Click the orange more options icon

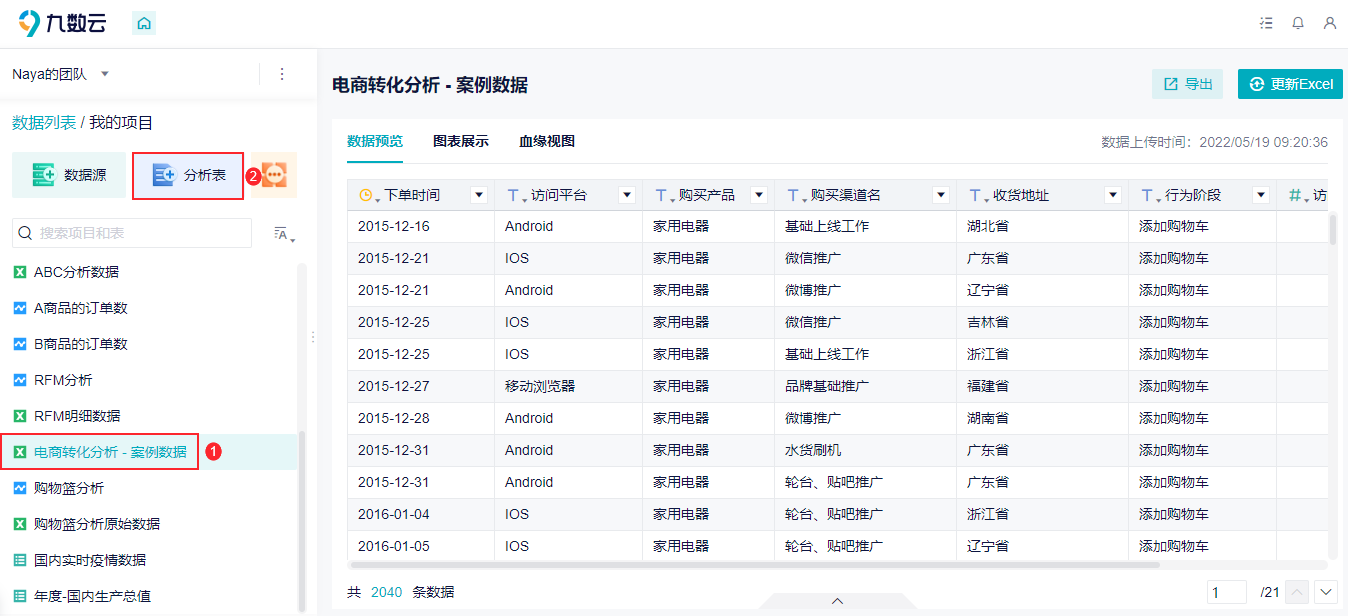pos(273,175)
